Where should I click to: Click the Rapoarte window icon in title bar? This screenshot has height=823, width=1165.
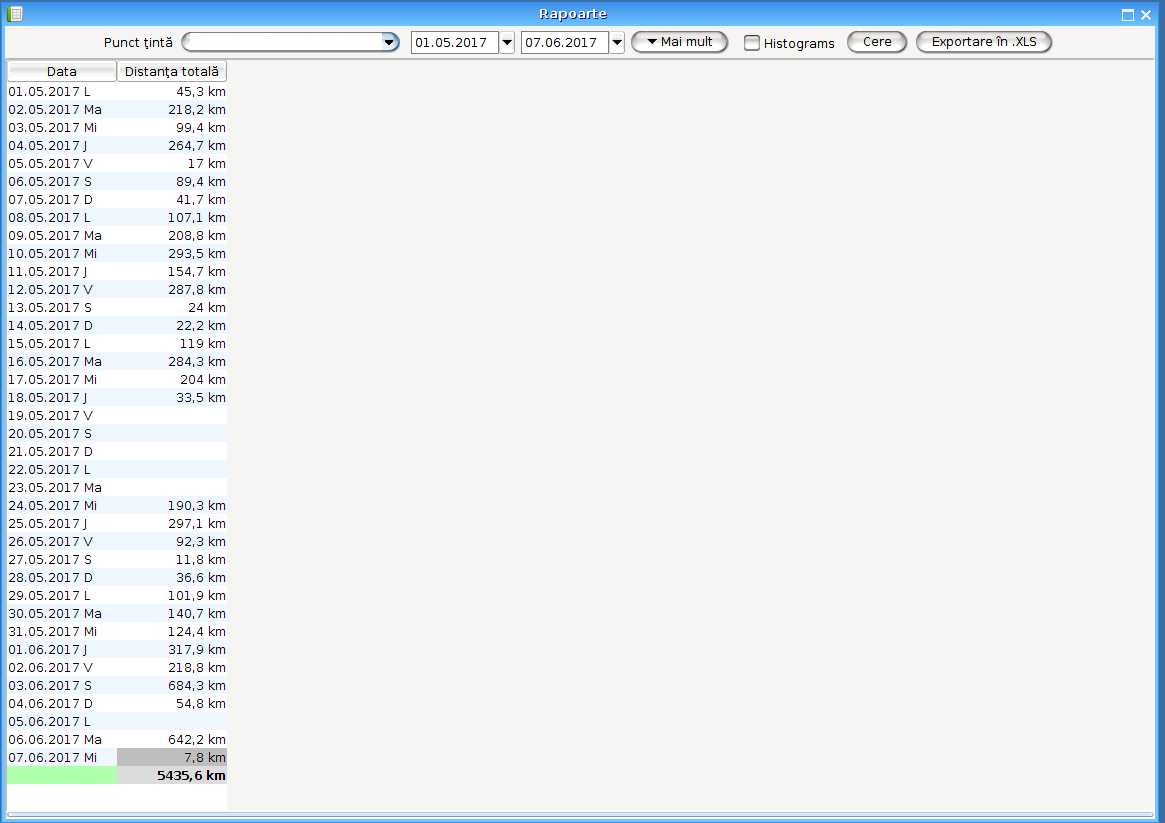[15, 14]
